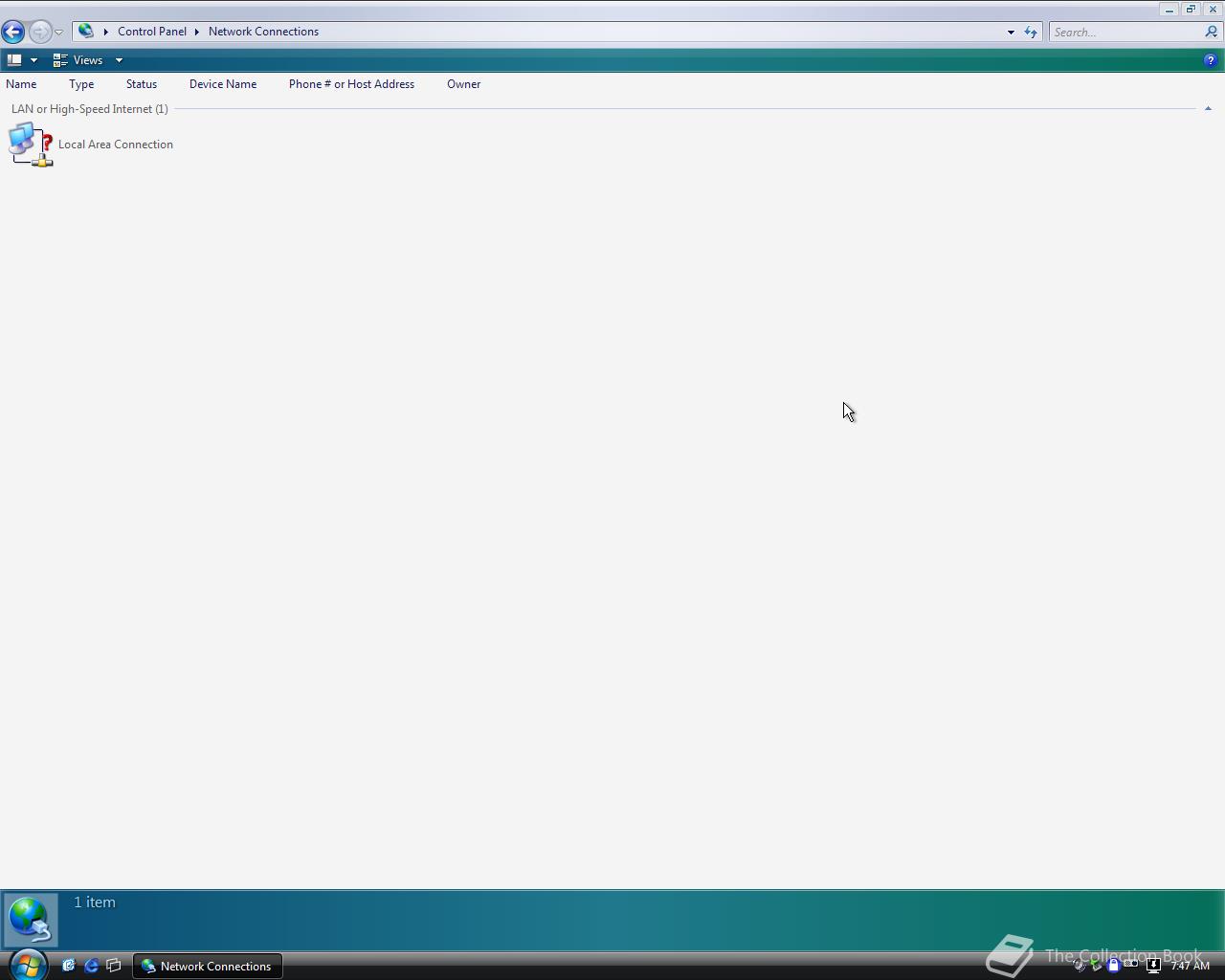Image resolution: width=1225 pixels, height=980 pixels.
Task: Navigate to Control Panel breadcrumb
Action: click(x=152, y=32)
